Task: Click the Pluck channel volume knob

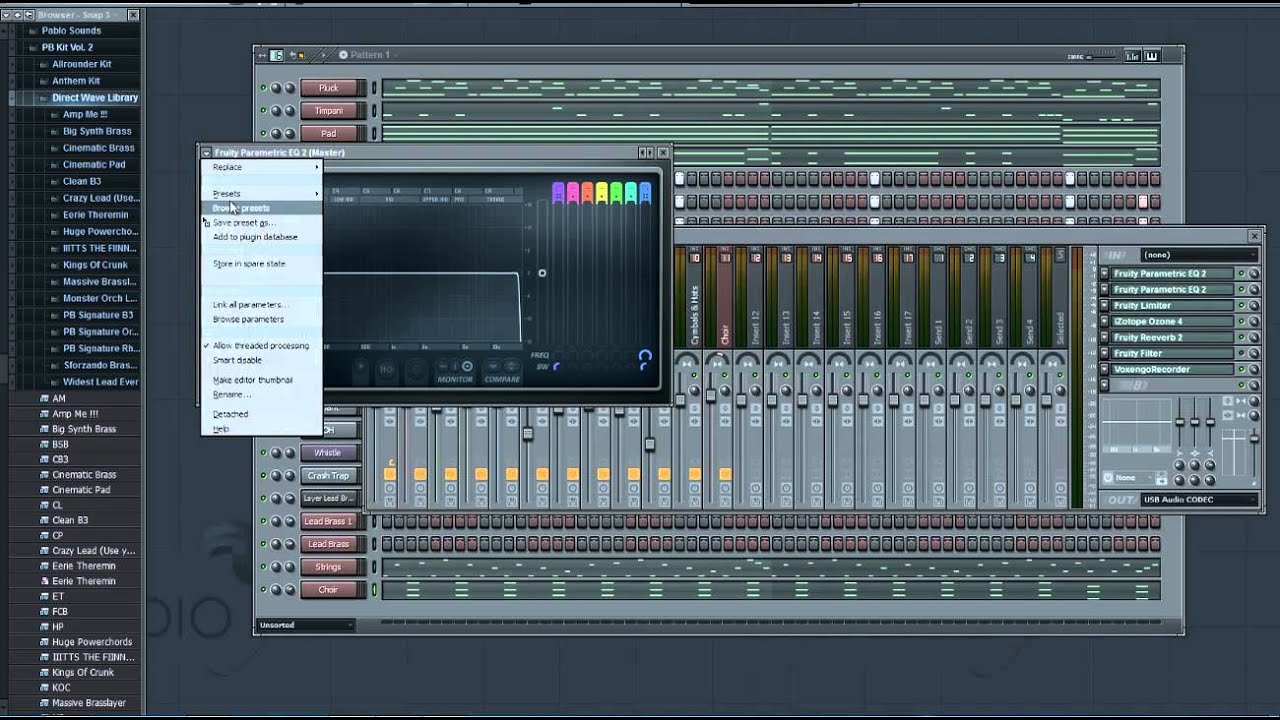Action: (290, 88)
